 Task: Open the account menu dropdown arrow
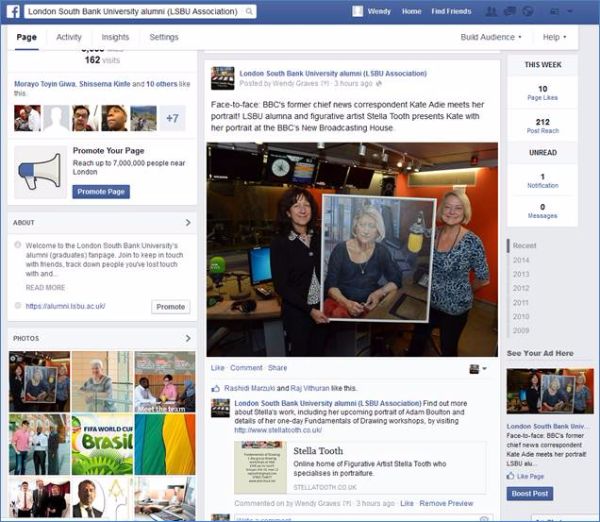pyautogui.click(x=570, y=11)
